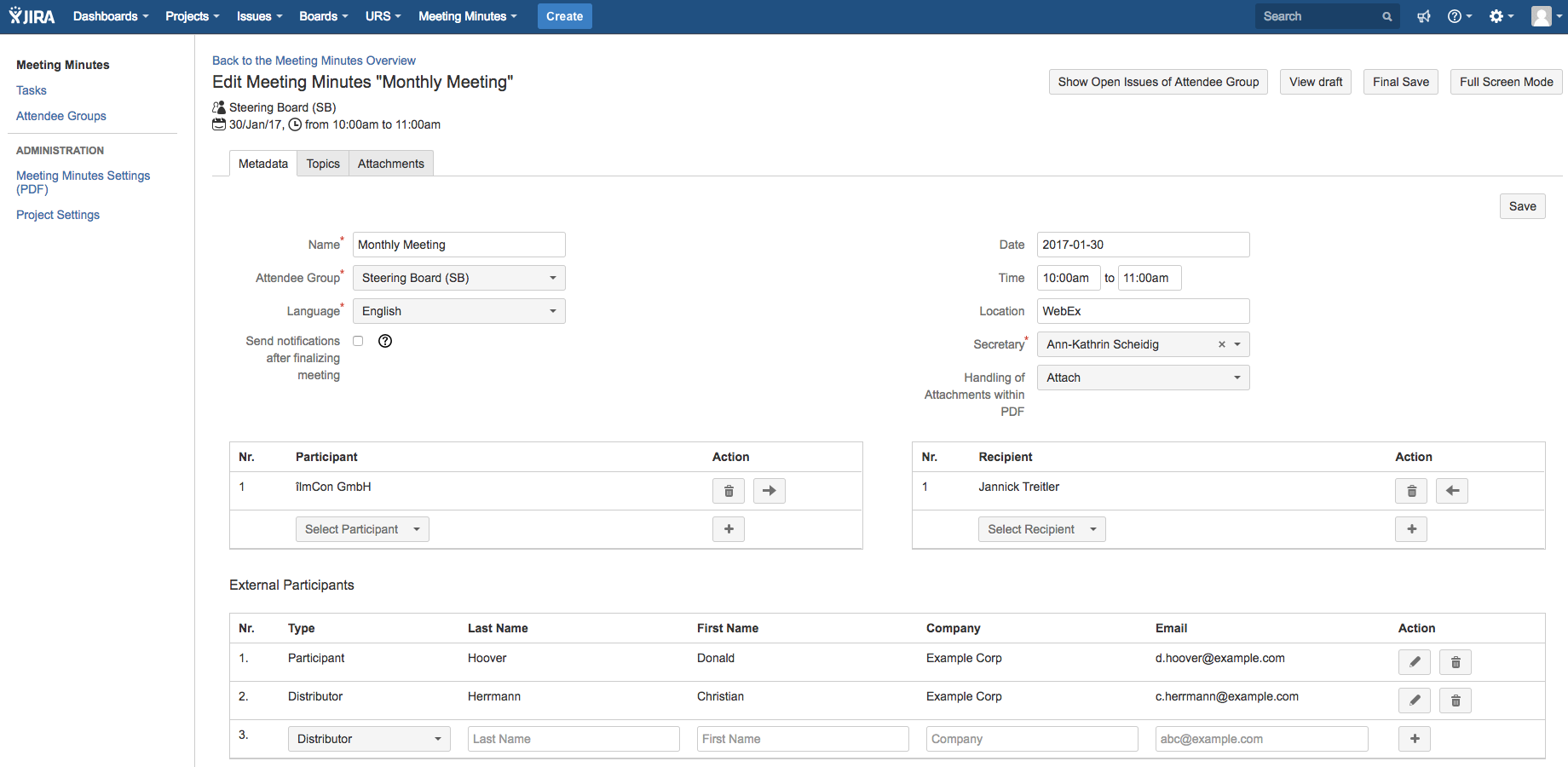Screen dimensions: 1568x767
Task: Delete external participant Herrmann
Action: pos(1456,701)
